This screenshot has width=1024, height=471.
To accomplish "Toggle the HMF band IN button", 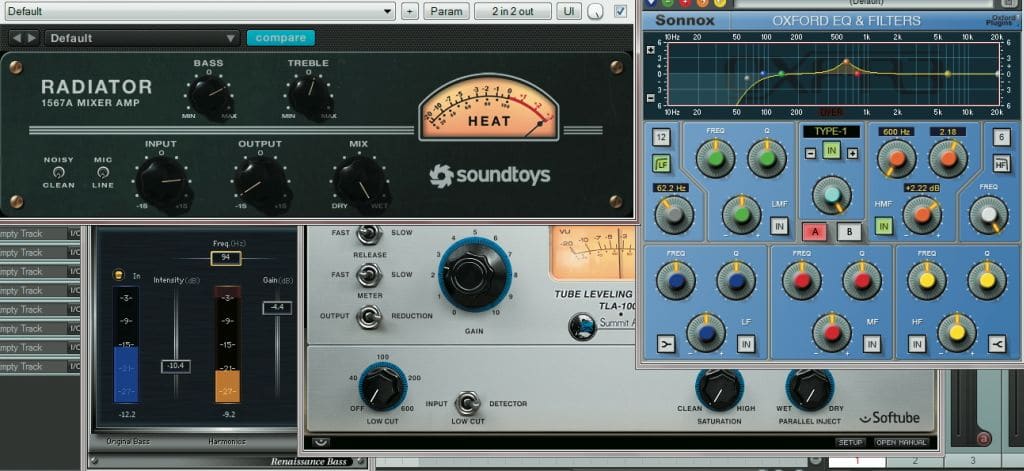I will click(x=884, y=226).
